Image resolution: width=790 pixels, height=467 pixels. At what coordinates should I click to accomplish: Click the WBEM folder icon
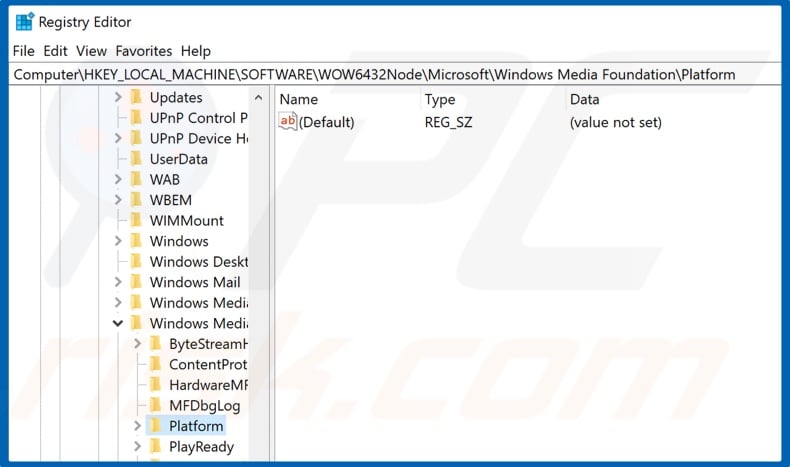pyautogui.click(x=136, y=200)
